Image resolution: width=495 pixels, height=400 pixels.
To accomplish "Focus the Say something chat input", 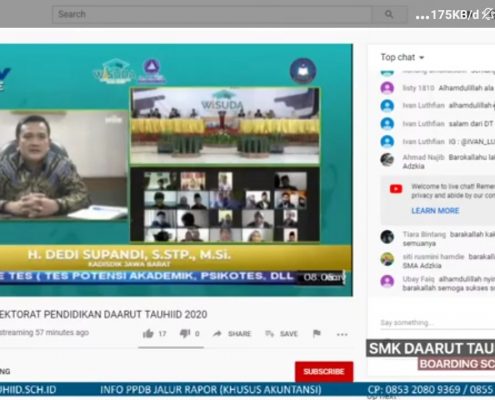I will pyautogui.click(x=437, y=323).
